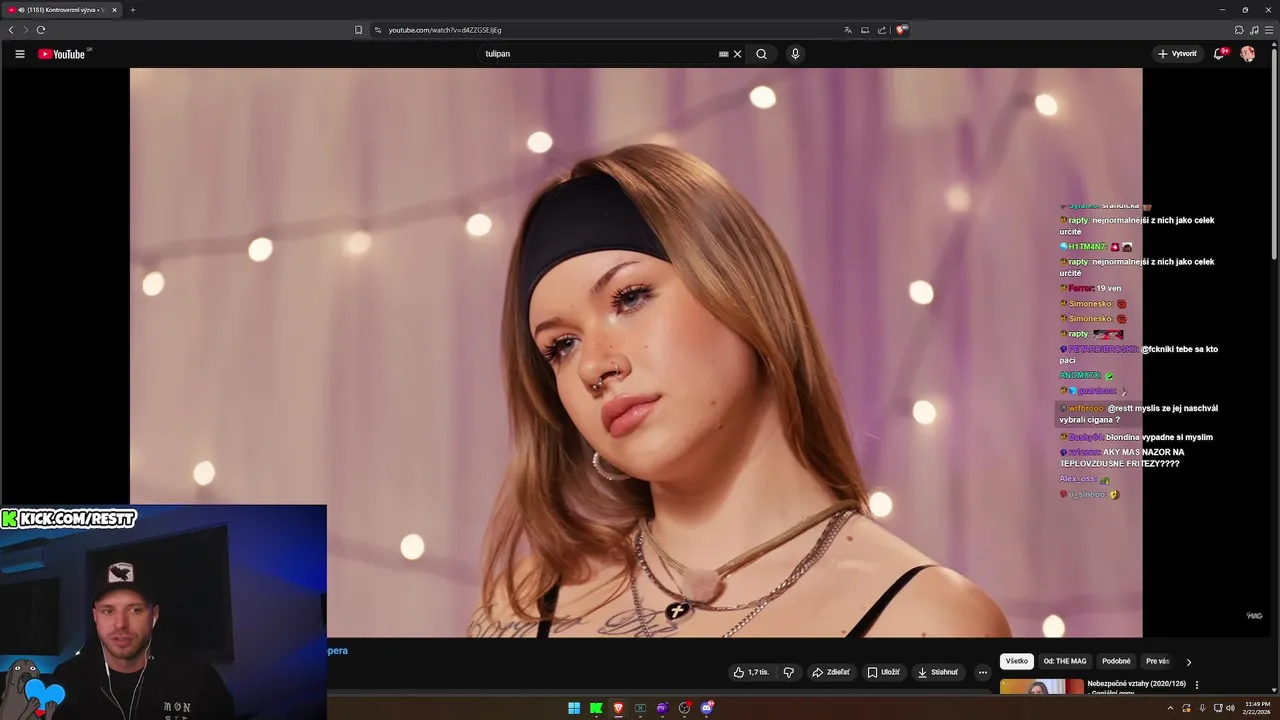Click the video player frame
The width and height of the screenshot is (1280, 720).
click(x=636, y=352)
